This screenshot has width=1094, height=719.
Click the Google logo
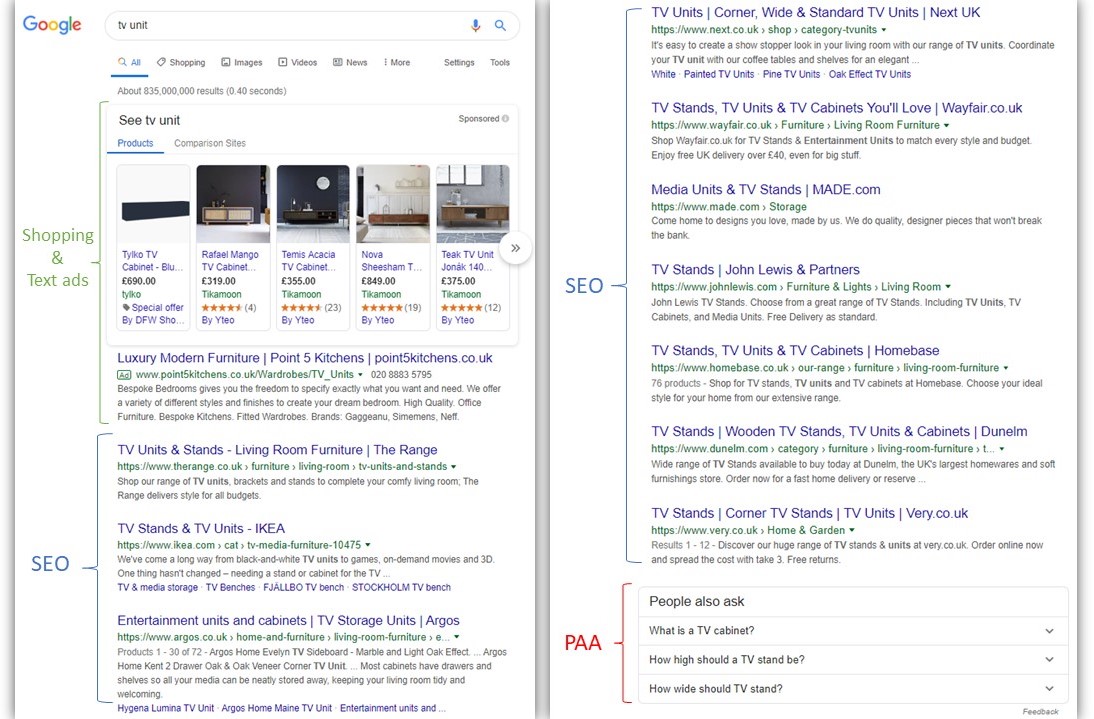pyautogui.click(x=52, y=25)
